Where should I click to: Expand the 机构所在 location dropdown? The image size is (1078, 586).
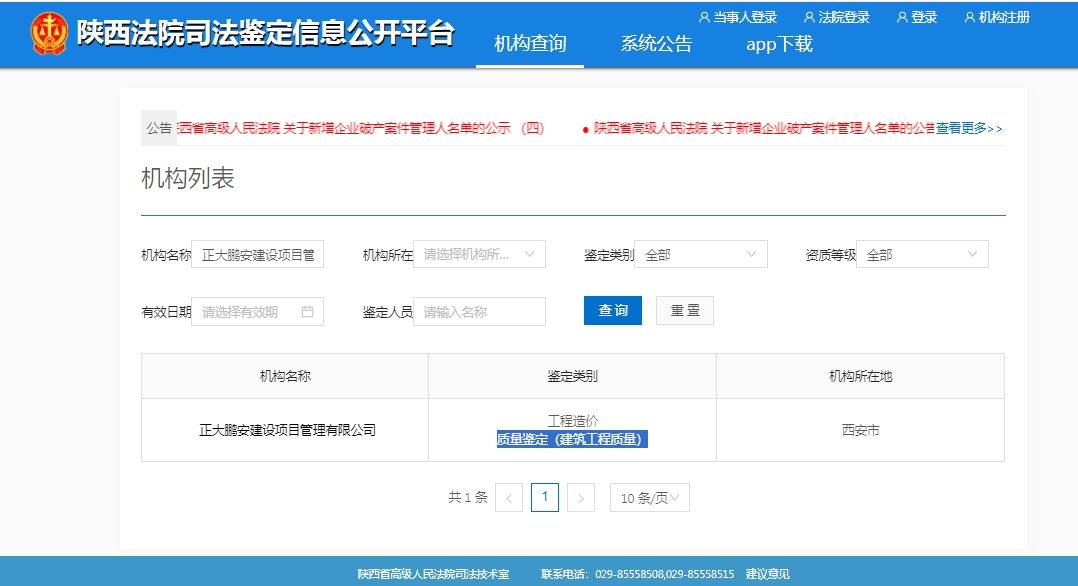click(x=479, y=255)
